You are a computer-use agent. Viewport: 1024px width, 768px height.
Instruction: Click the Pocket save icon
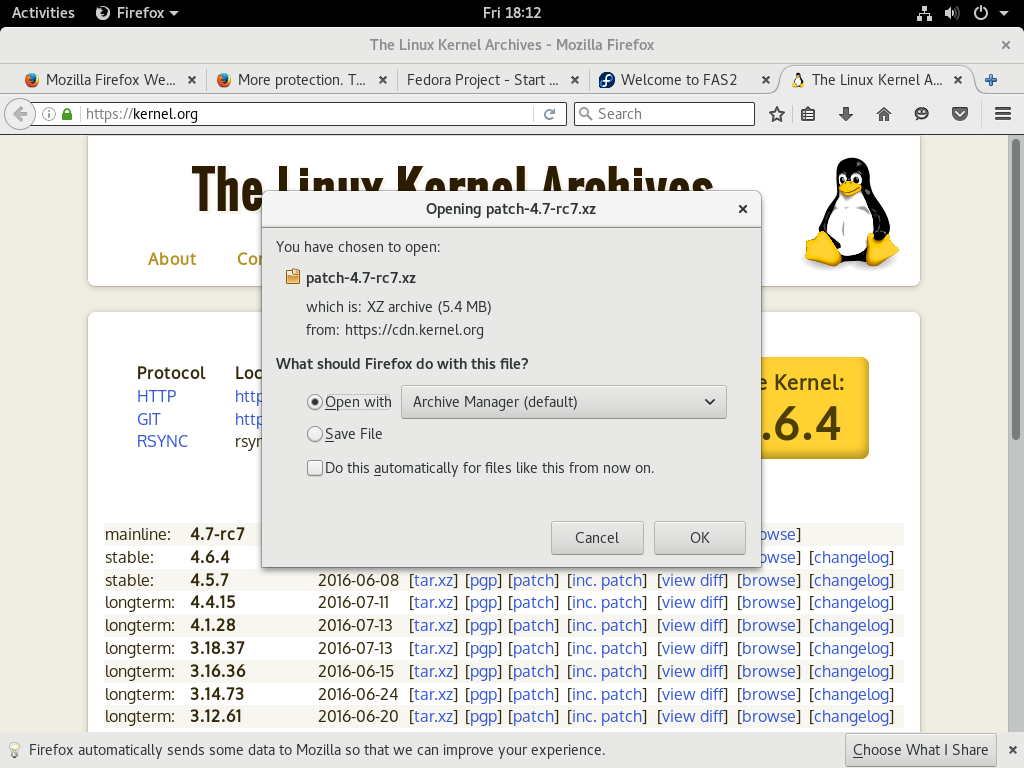959,114
